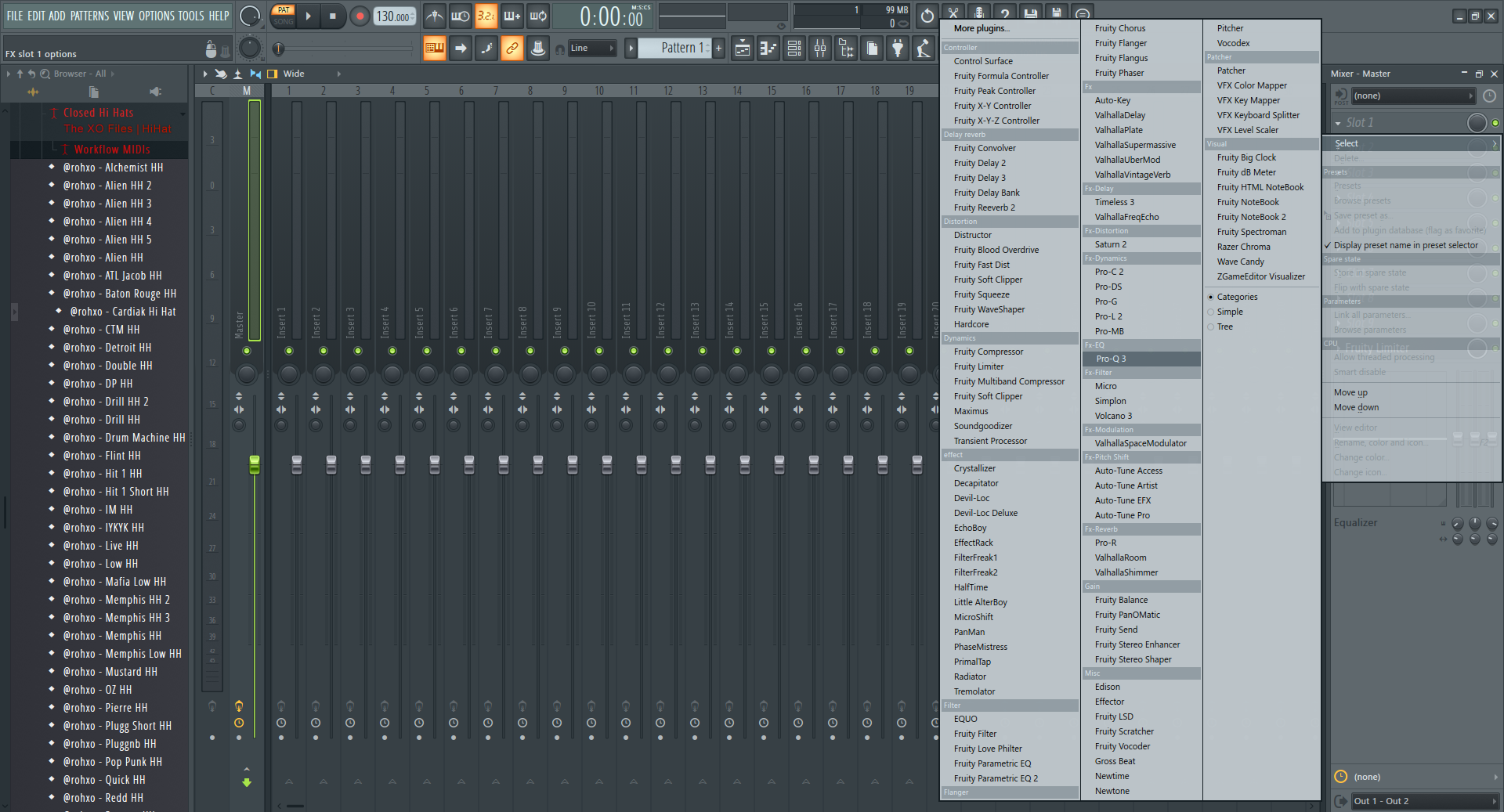
Task: Select Patcher plugin entry
Action: click(1231, 70)
